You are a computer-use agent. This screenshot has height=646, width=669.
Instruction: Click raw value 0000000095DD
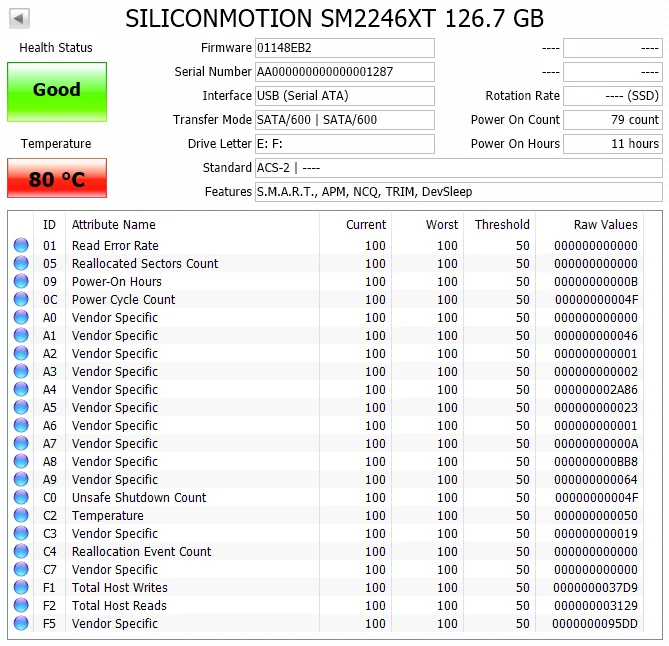click(595, 623)
